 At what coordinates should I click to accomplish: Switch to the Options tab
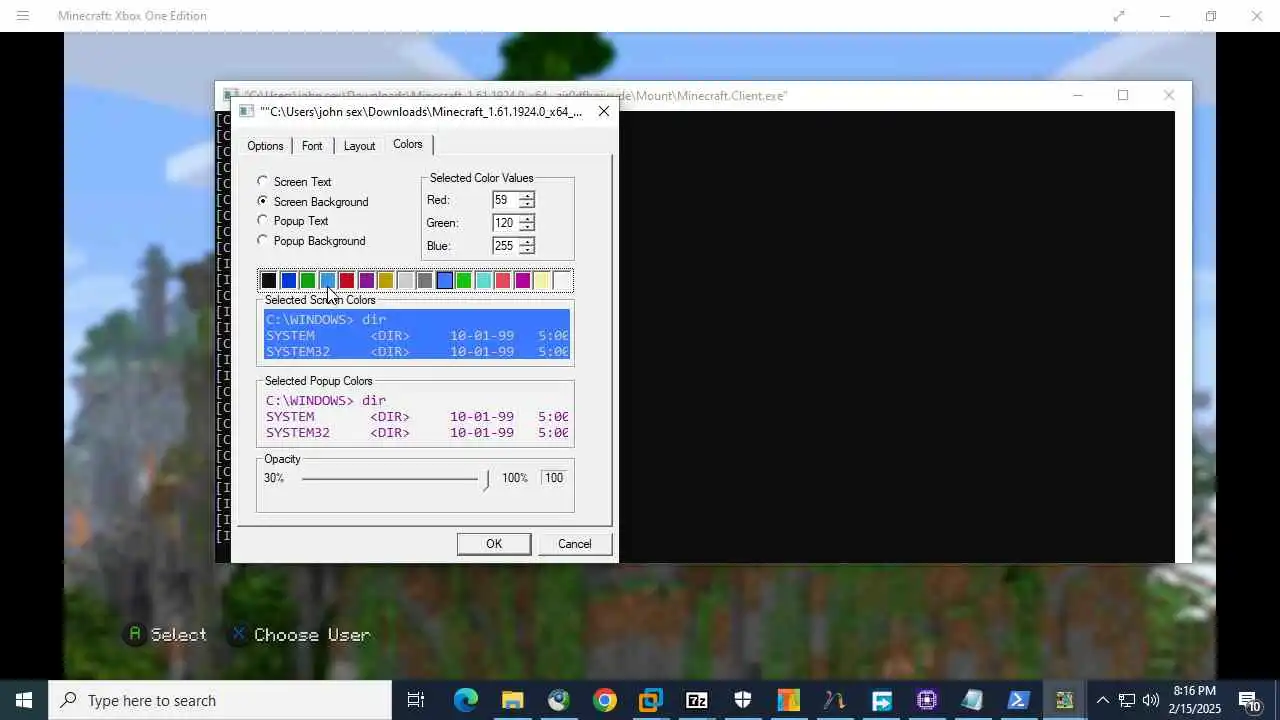pos(265,146)
